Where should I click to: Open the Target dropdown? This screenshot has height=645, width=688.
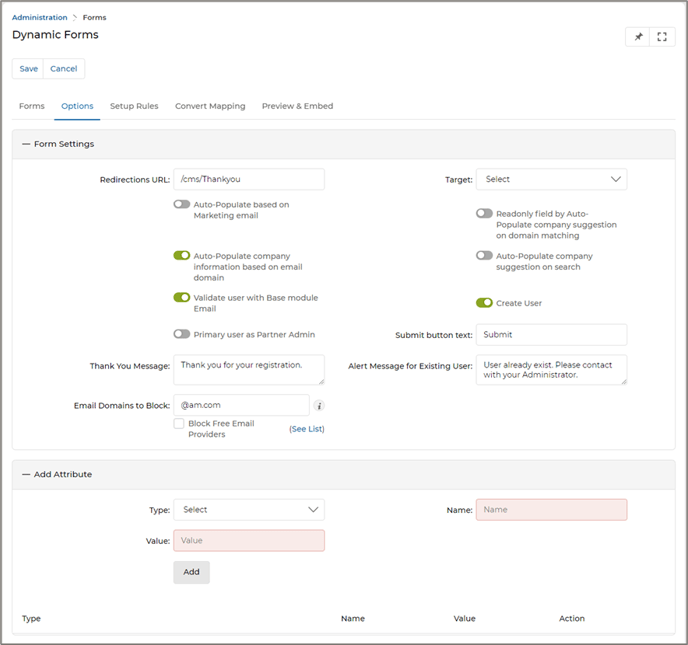click(551, 180)
